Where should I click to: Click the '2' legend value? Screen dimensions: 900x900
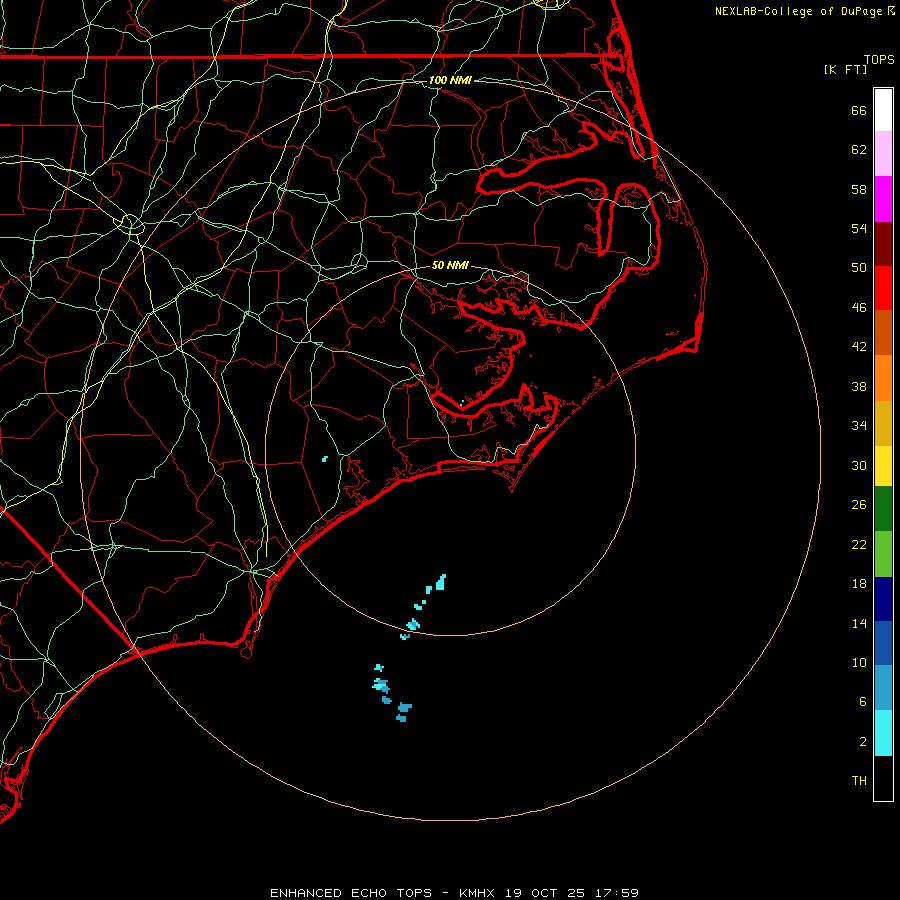point(863,742)
